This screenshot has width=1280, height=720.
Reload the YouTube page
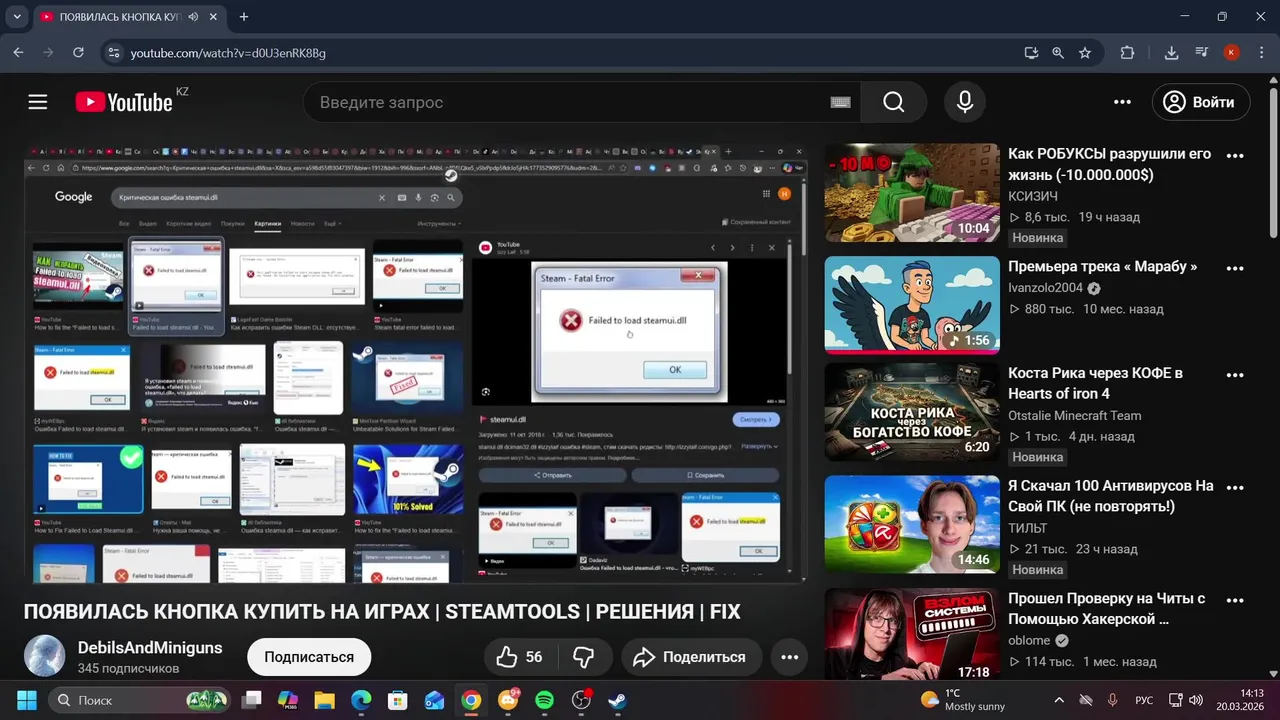pos(78,52)
